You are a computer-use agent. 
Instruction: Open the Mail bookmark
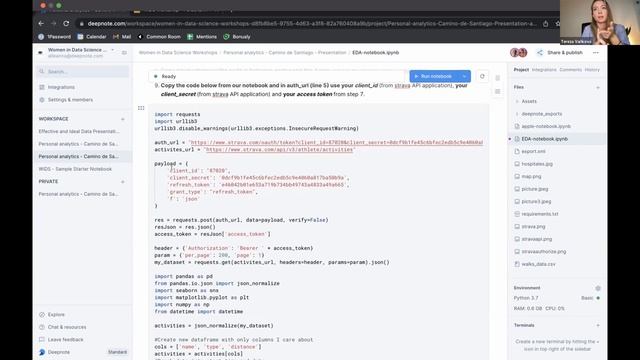coord(122,37)
